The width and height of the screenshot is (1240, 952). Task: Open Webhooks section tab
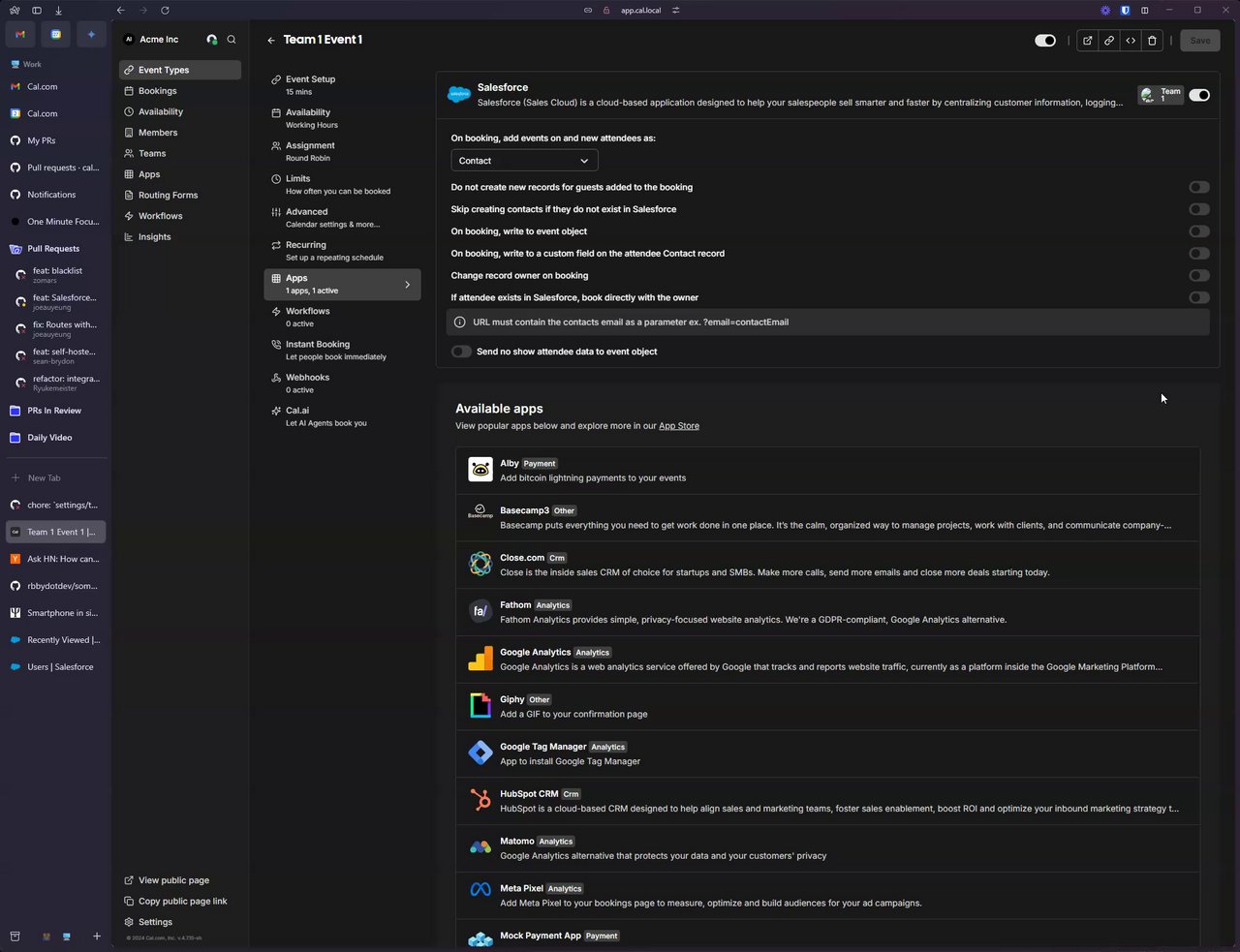coord(342,384)
